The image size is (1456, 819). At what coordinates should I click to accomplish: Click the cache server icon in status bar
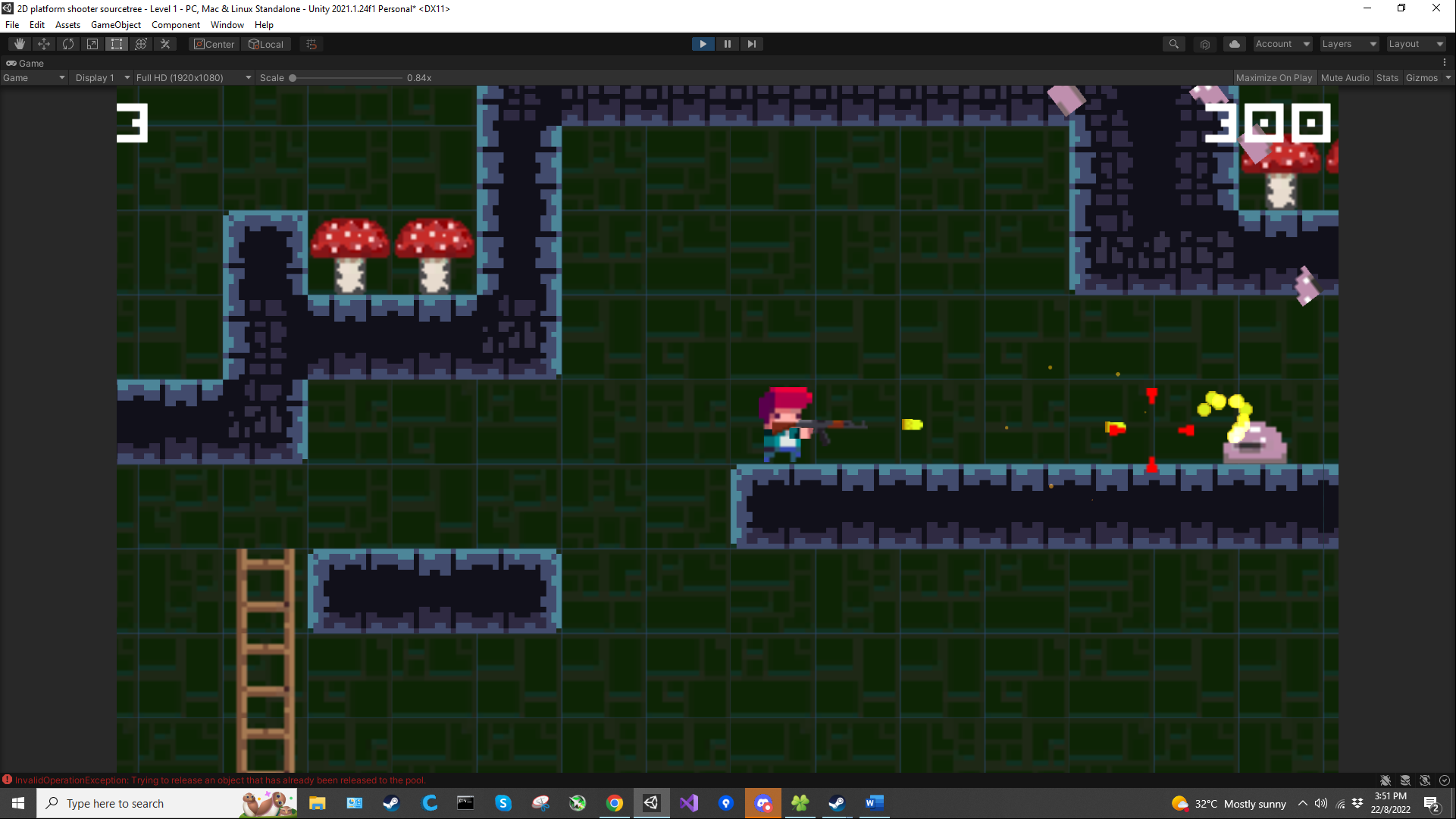click(1405, 780)
